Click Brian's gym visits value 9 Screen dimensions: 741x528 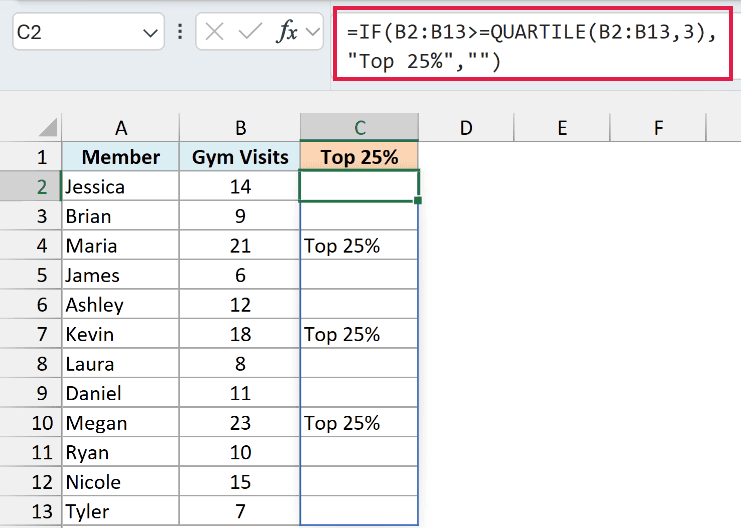[240, 216]
